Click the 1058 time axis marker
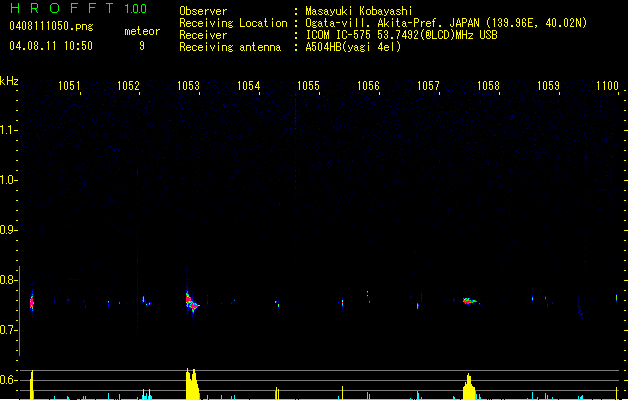 (x=488, y=86)
